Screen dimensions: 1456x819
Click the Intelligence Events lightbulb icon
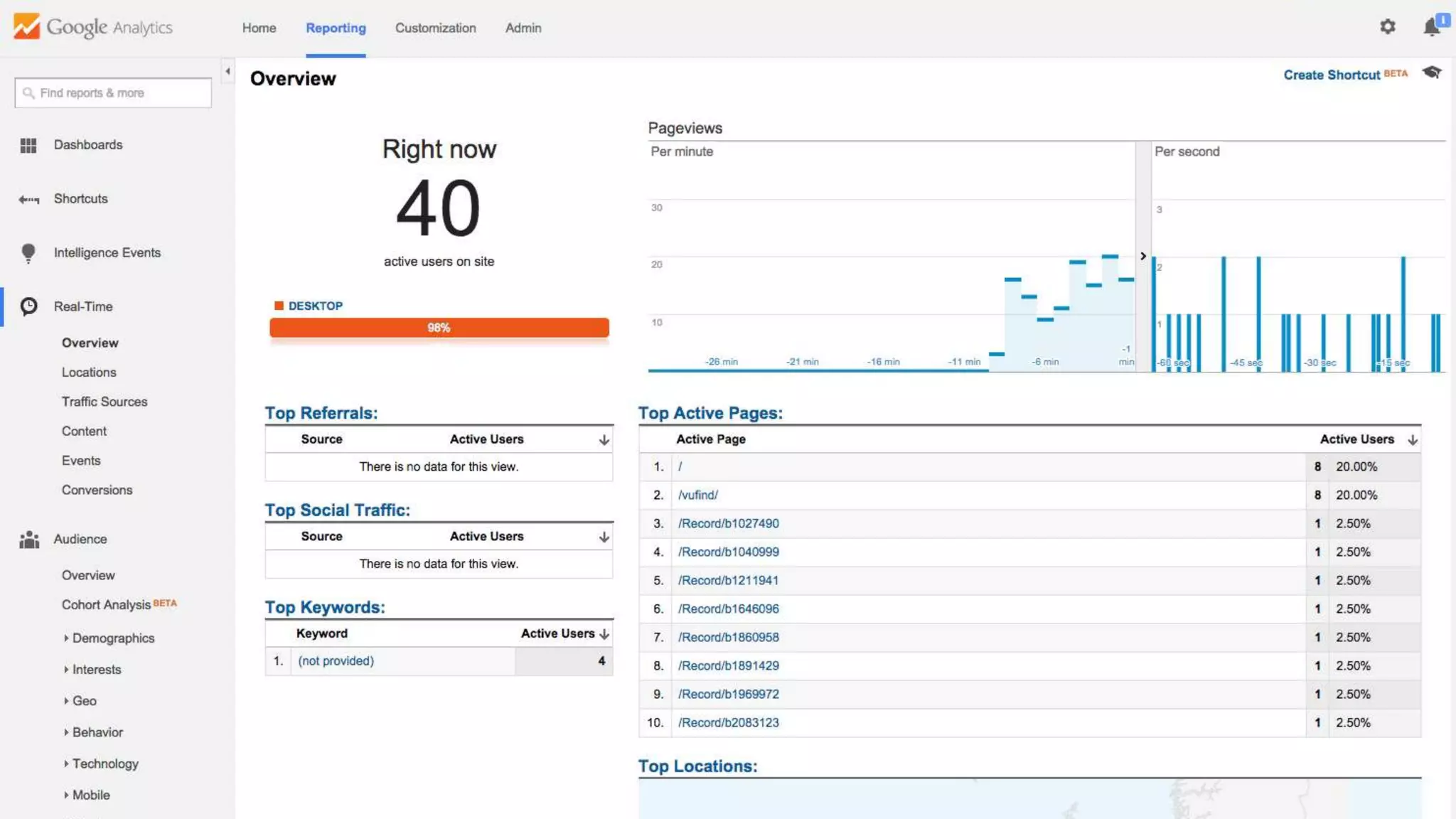pyautogui.click(x=28, y=253)
